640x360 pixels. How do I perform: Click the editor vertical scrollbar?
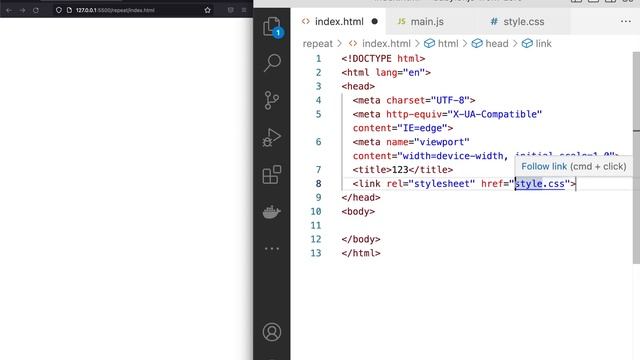tap(636, 157)
